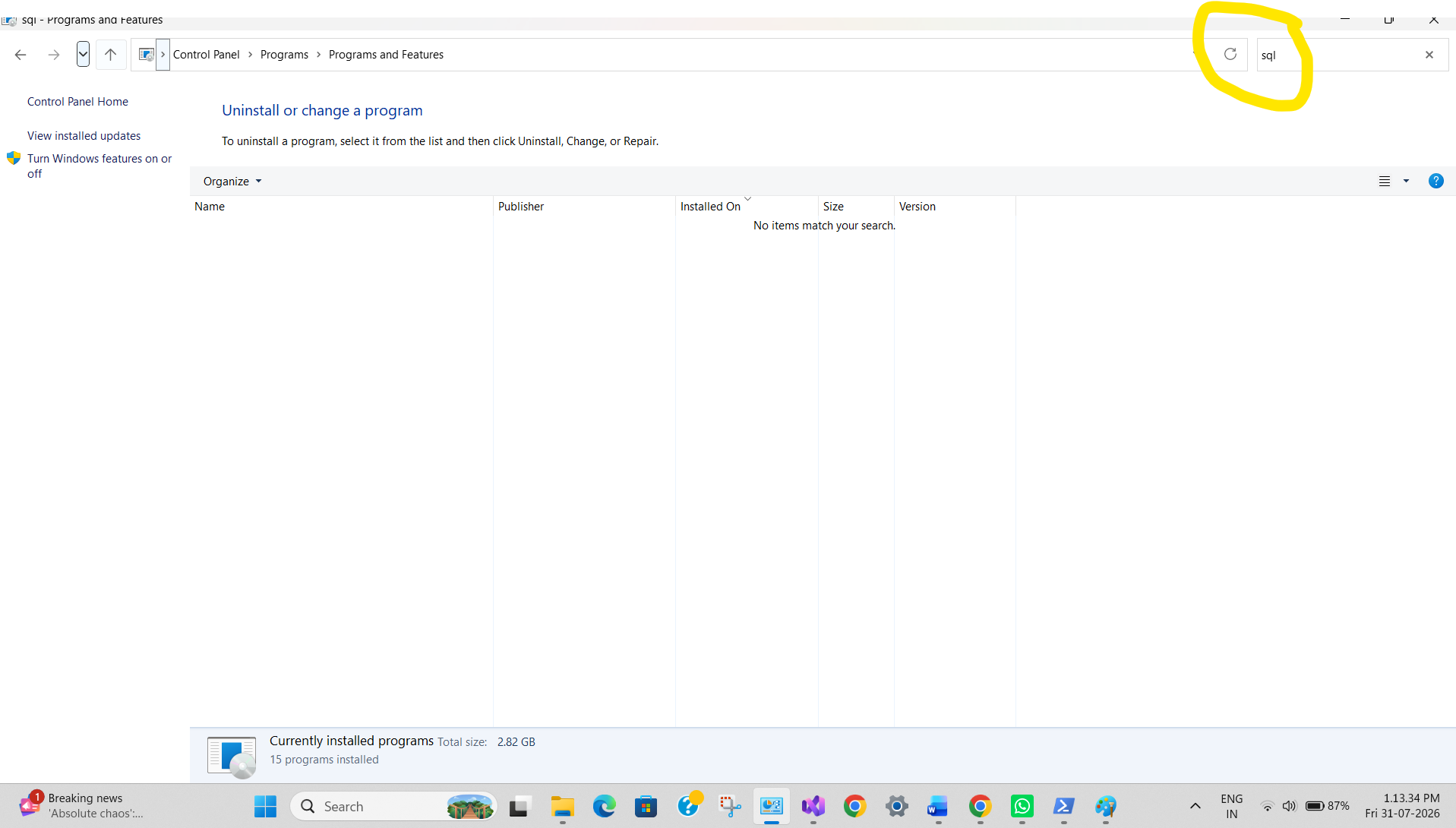
Task: Open help with the question mark icon
Action: pyautogui.click(x=1435, y=181)
